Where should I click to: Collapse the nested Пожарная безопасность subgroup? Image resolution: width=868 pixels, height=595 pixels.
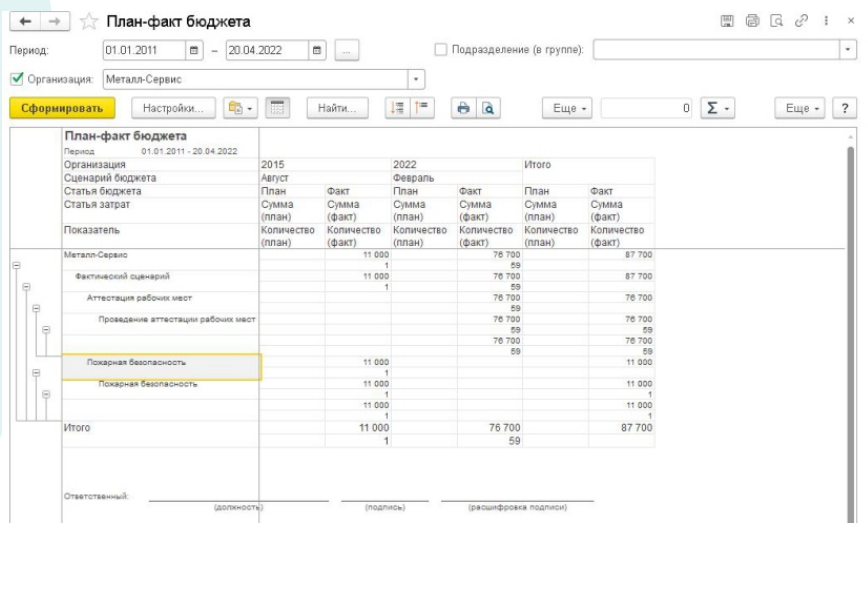tap(46, 395)
